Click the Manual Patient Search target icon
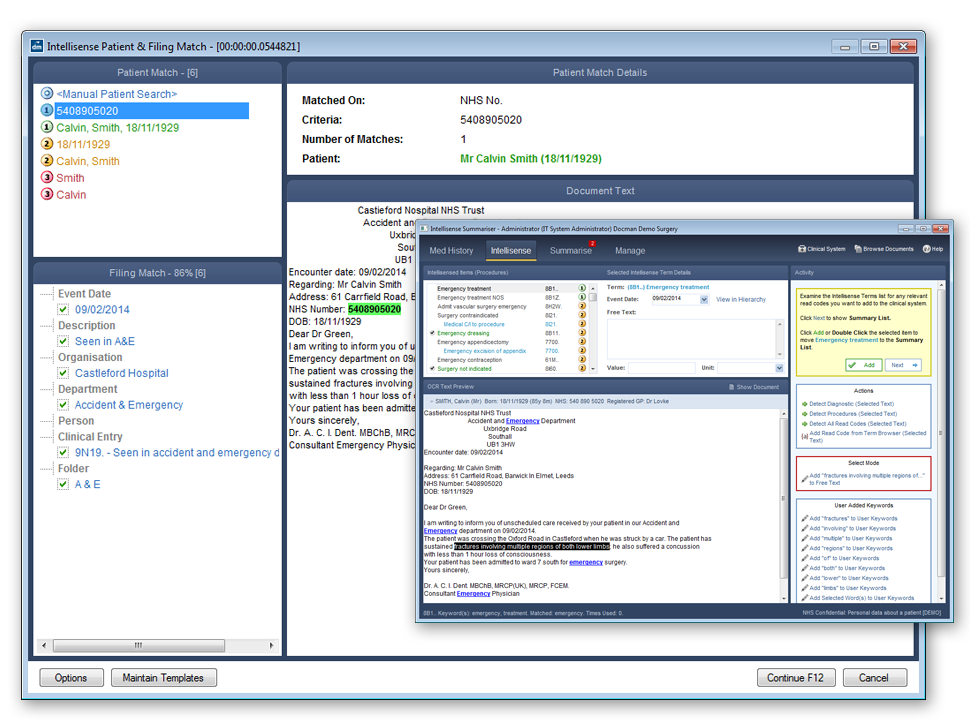This screenshot has width=970, height=725. tap(46, 93)
